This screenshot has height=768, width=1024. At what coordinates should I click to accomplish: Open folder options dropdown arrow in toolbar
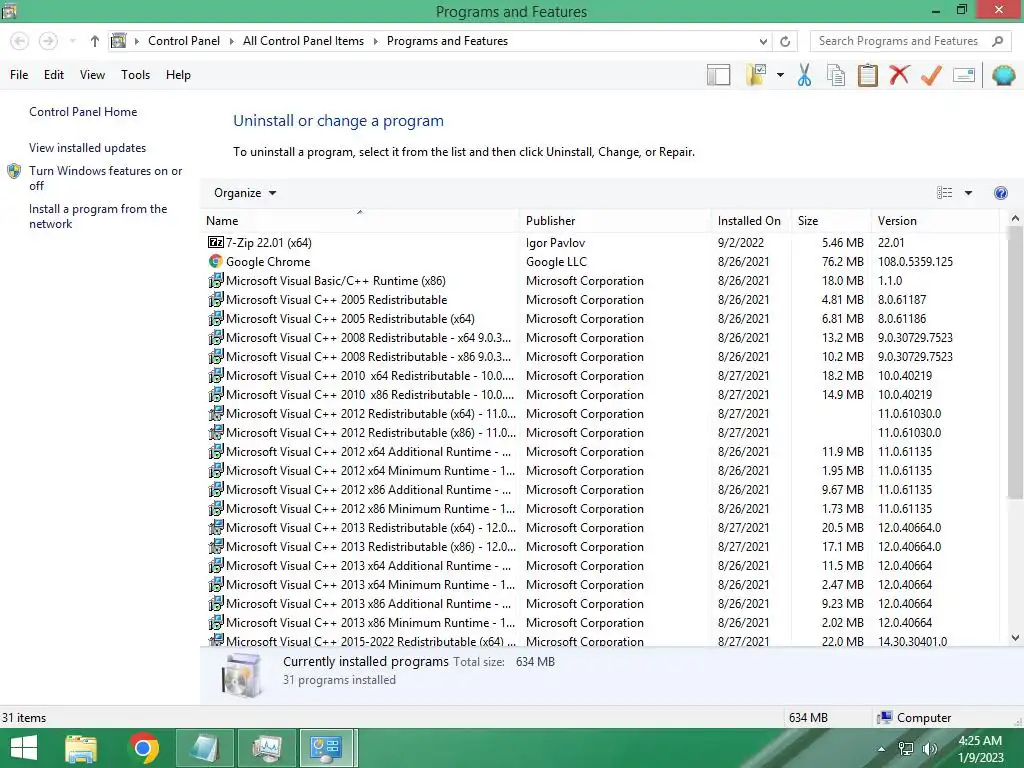click(780, 75)
